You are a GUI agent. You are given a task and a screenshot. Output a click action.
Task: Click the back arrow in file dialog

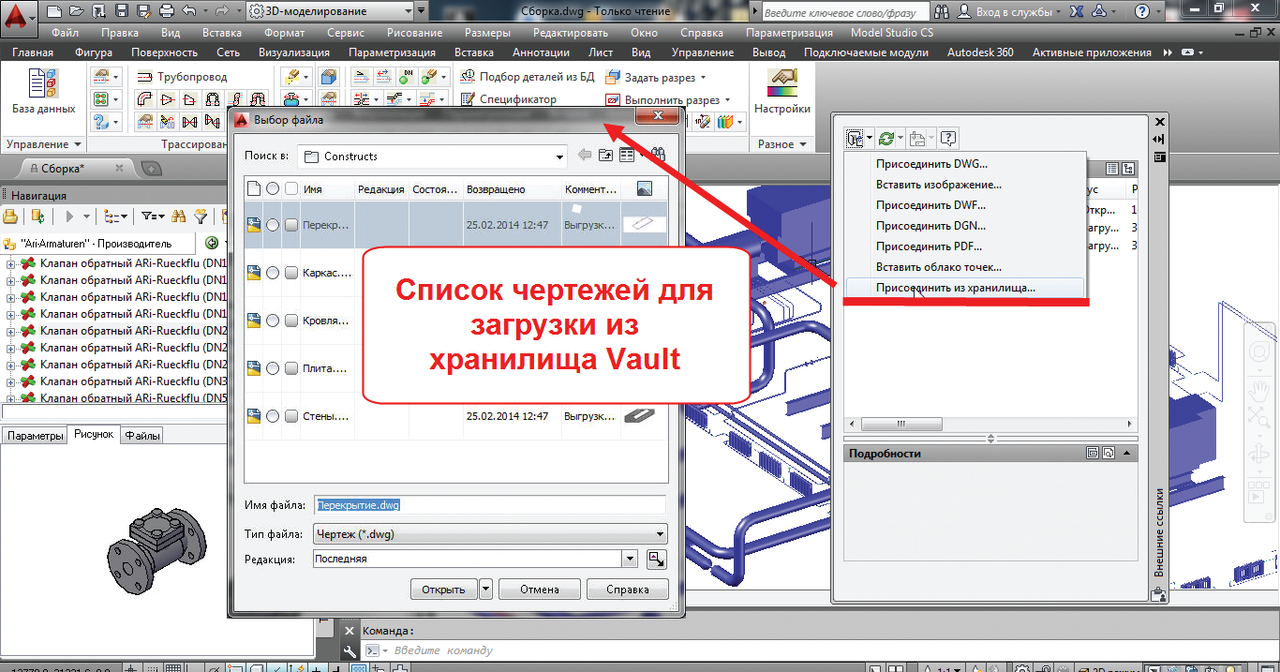(x=585, y=155)
